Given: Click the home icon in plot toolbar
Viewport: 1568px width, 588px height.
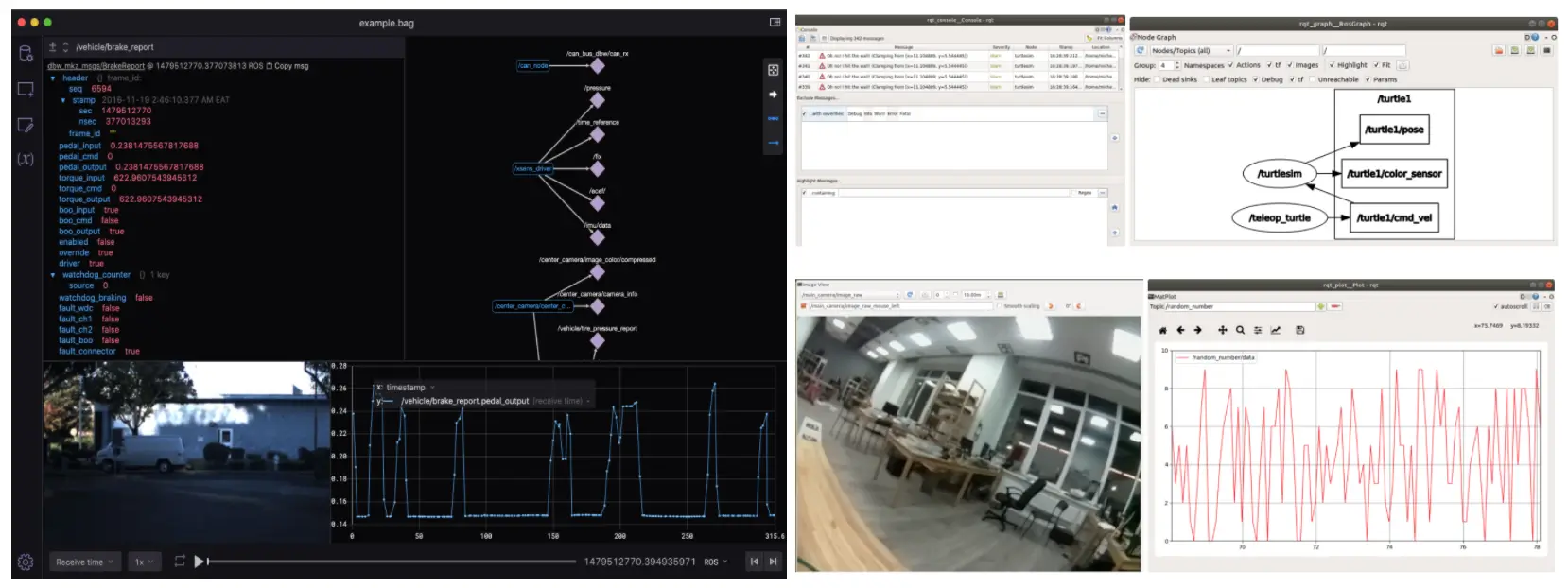Looking at the screenshot, I should [1162, 330].
